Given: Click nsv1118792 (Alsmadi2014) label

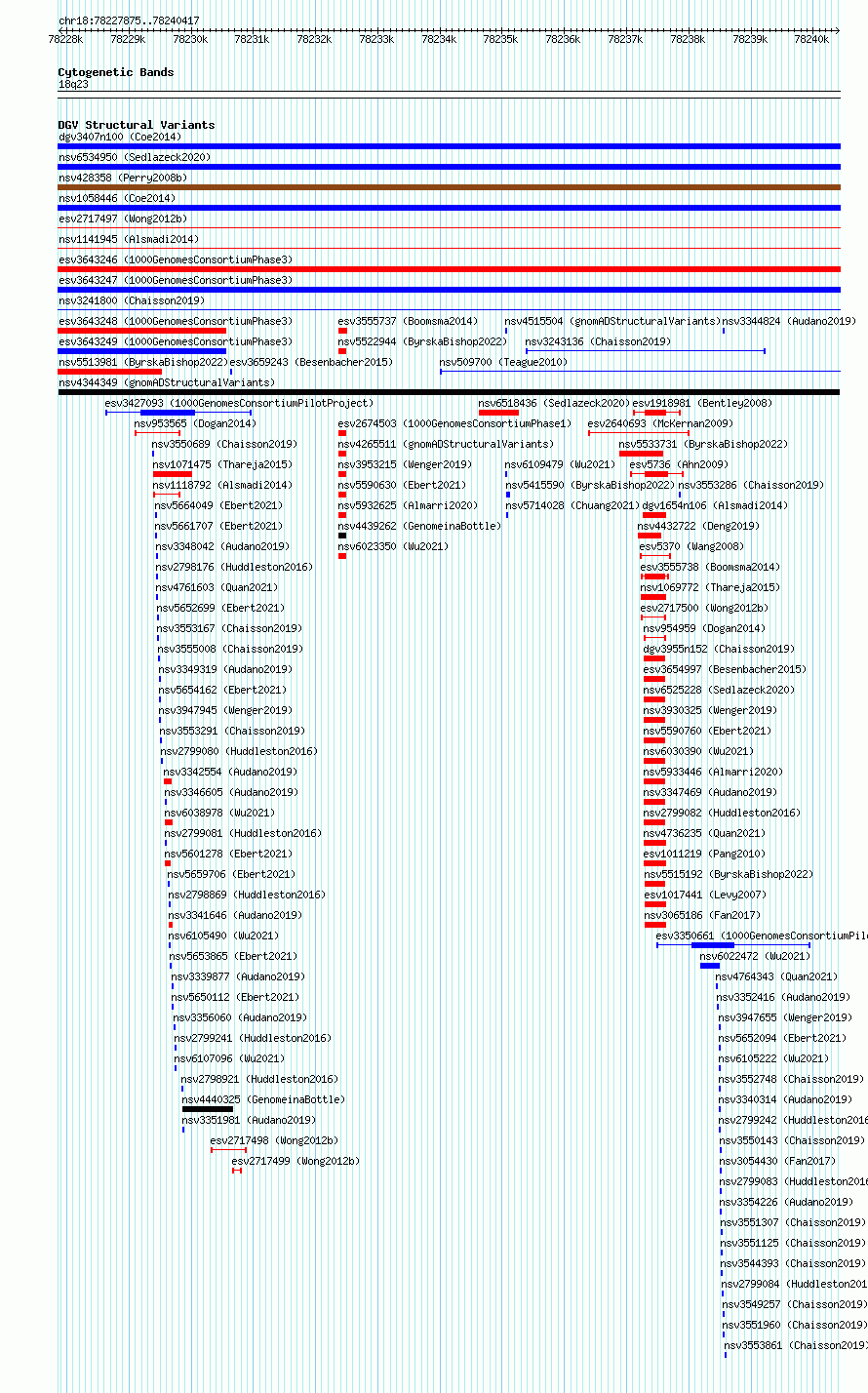Looking at the screenshot, I should 223,485.
